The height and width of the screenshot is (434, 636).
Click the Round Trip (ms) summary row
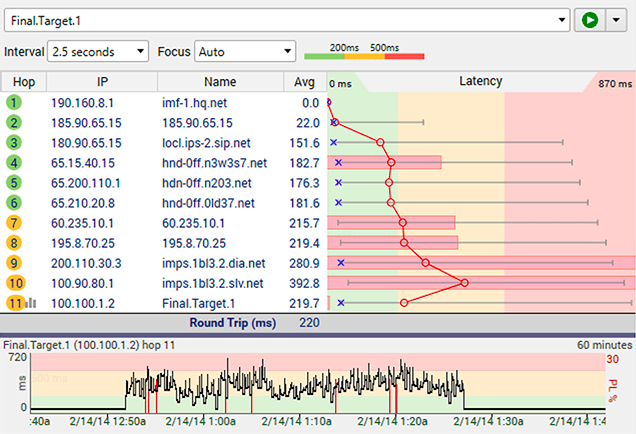click(318, 323)
